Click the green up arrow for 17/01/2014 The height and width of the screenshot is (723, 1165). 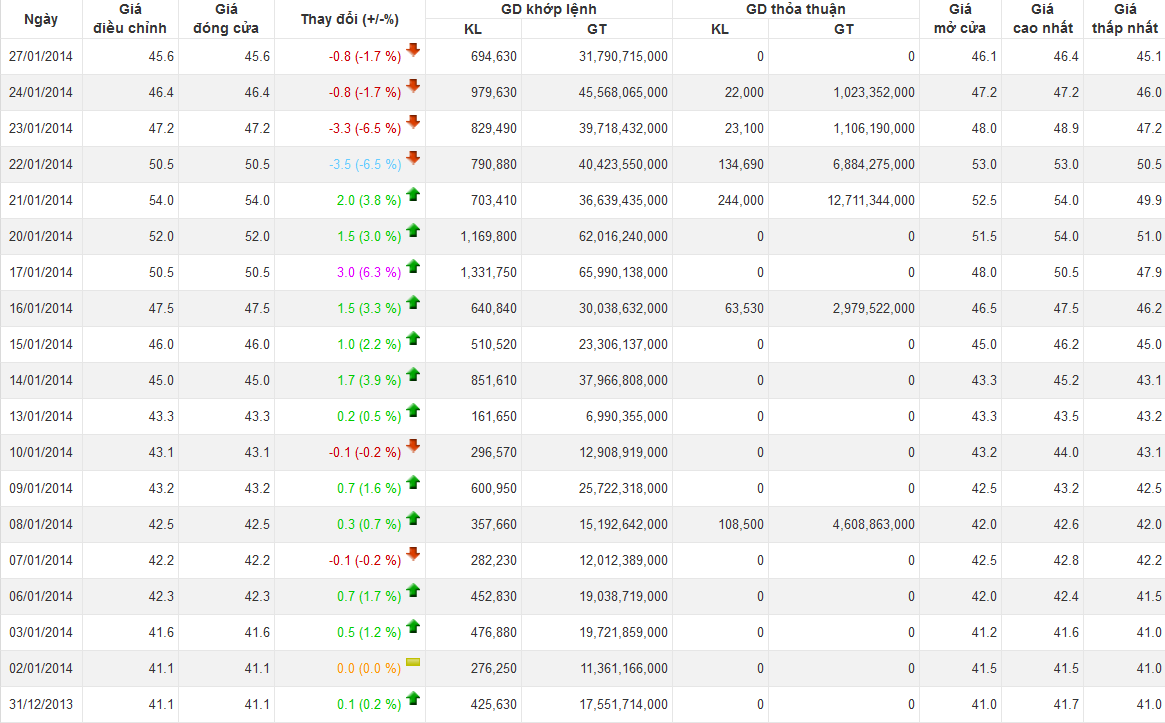[x=413, y=267]
